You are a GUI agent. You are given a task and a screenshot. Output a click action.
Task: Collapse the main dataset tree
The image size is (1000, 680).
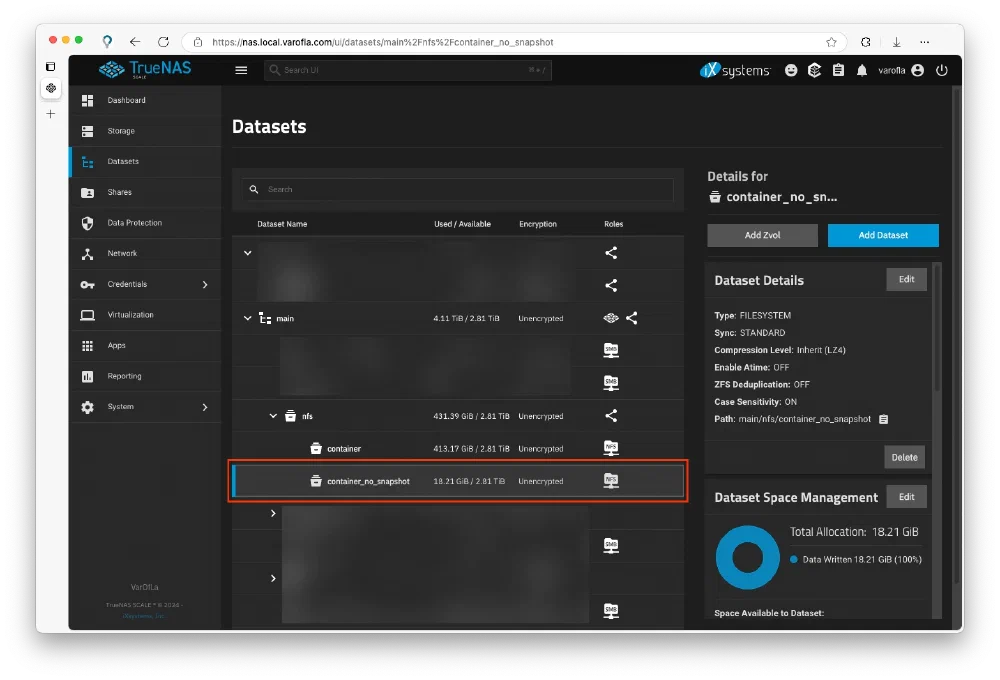click(x=248, y=318)
